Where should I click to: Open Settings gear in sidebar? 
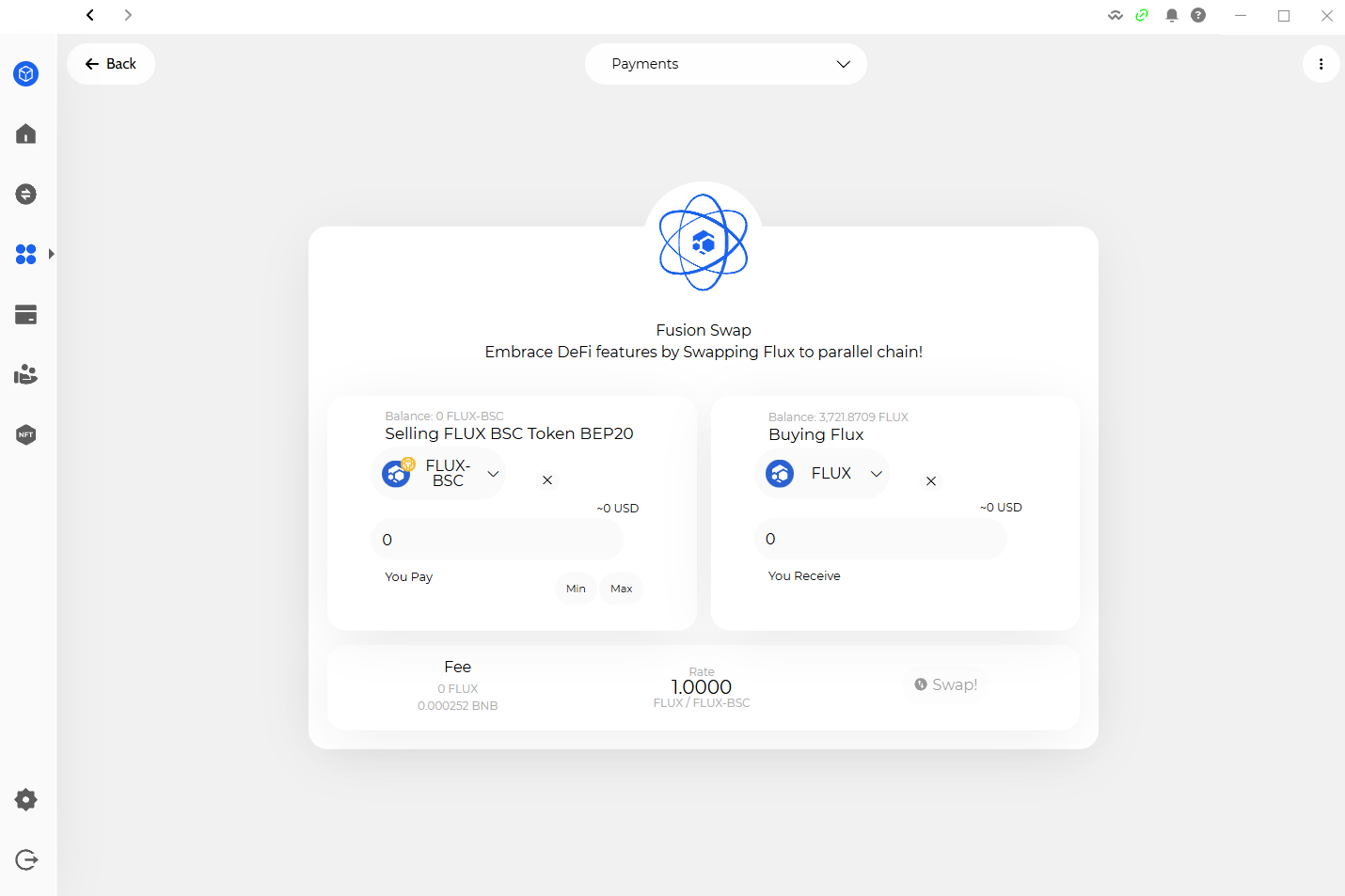point(26,800)
